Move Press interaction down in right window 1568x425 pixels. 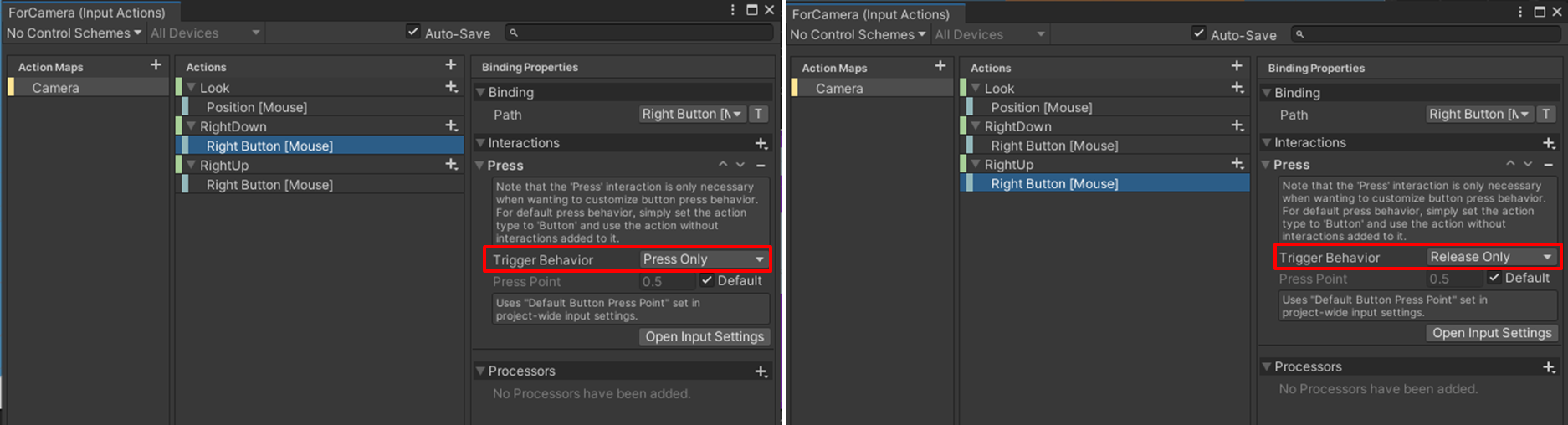tap(1528, 164)
